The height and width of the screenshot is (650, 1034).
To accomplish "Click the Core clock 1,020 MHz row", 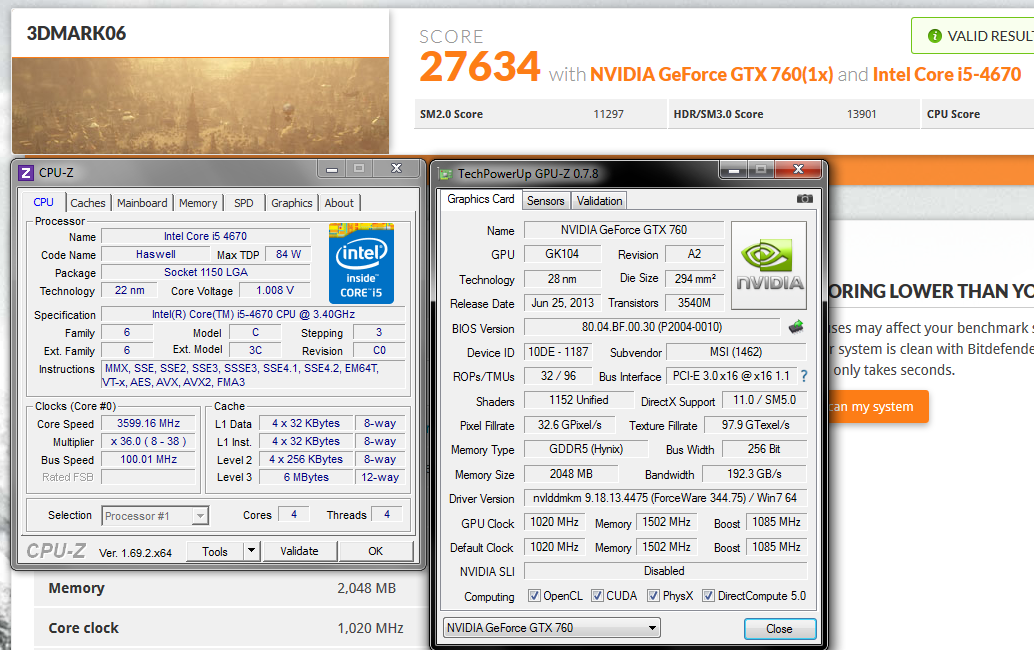I will (x=231, y=628).
